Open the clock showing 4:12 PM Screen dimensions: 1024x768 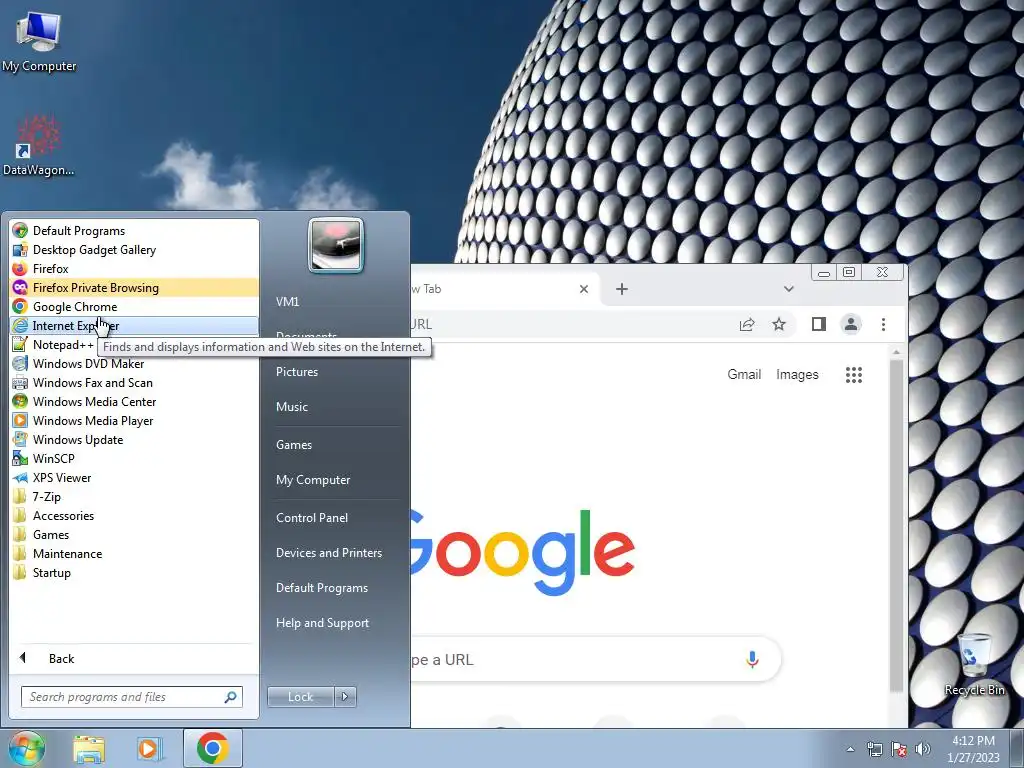pos(973,749)
